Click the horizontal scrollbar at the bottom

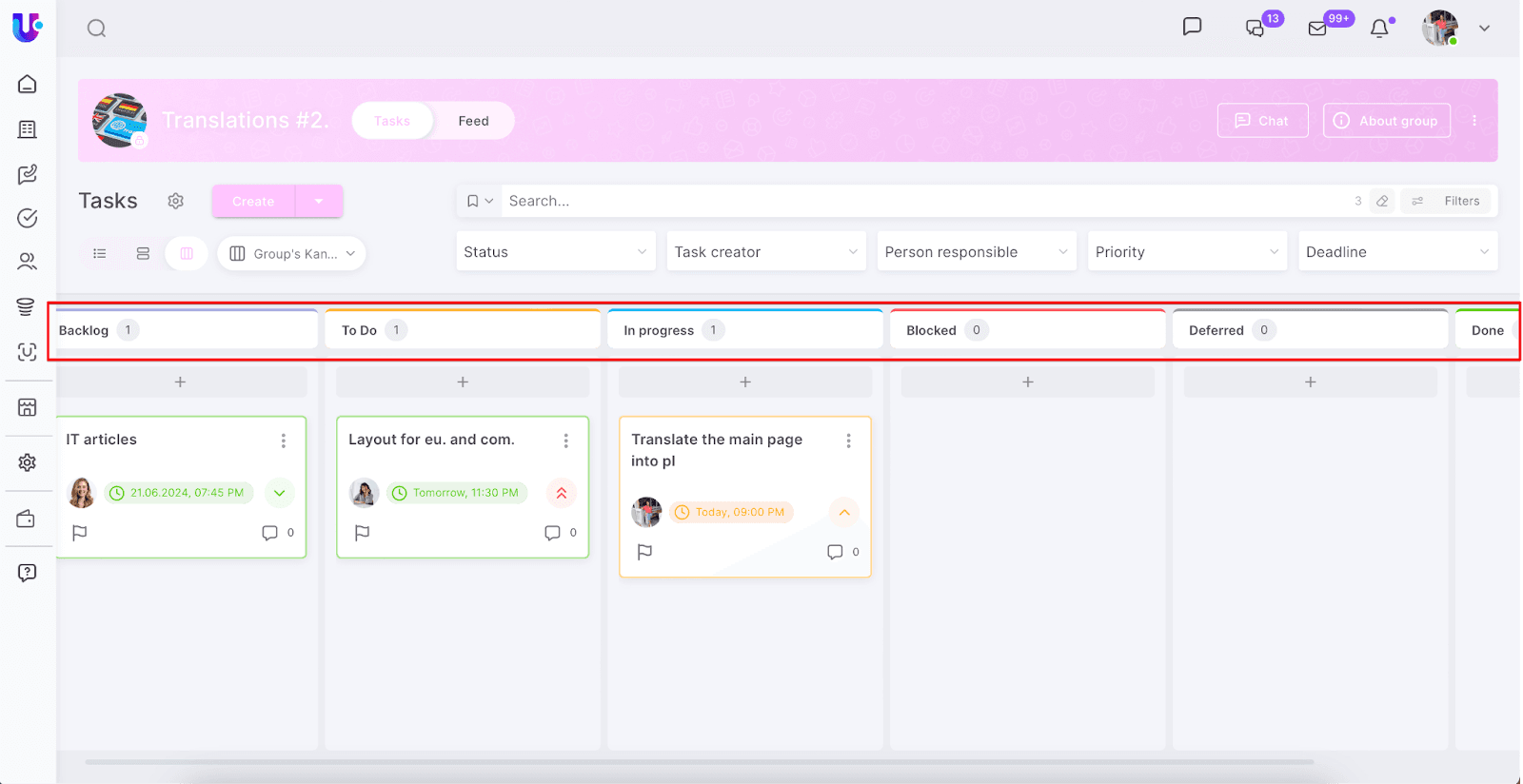[700, 762]
